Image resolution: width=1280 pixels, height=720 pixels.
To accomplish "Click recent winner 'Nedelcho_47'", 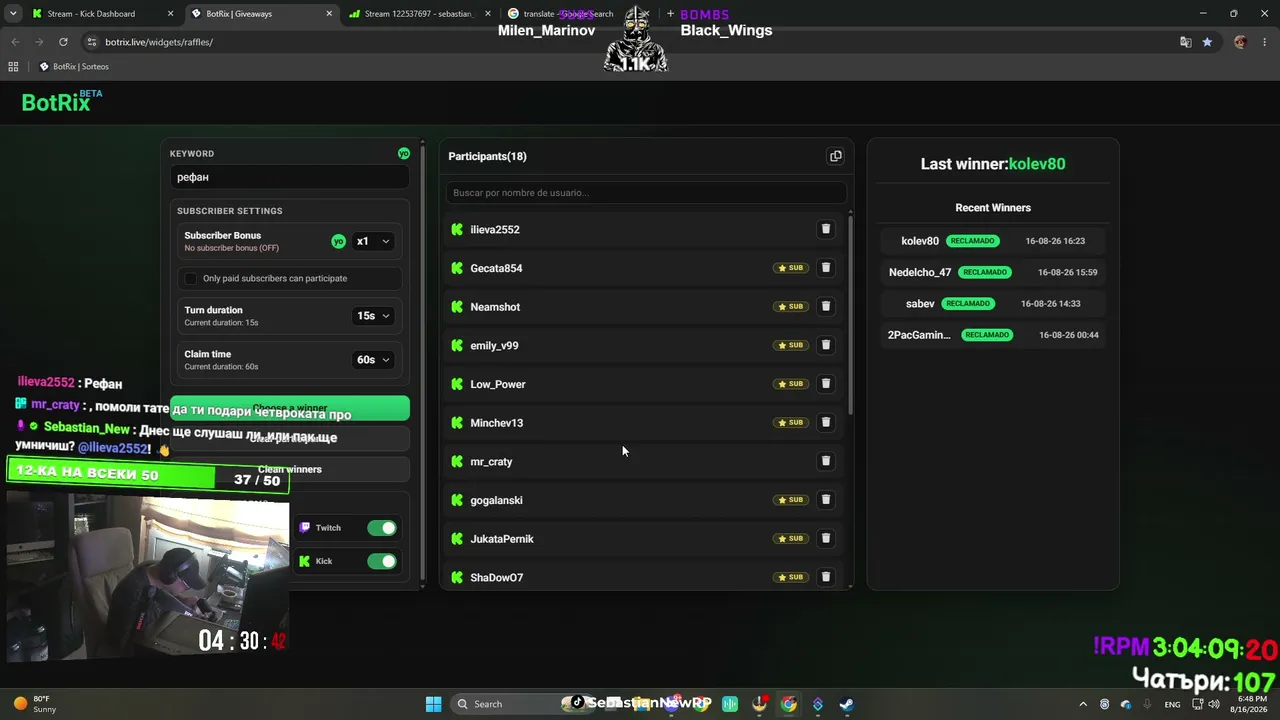I will [920, 272].
